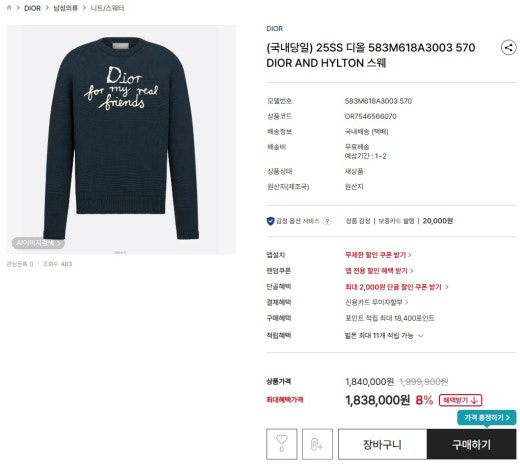
Task: Expand 신용카드 무이자할부 details
Action: pos(376,302)
